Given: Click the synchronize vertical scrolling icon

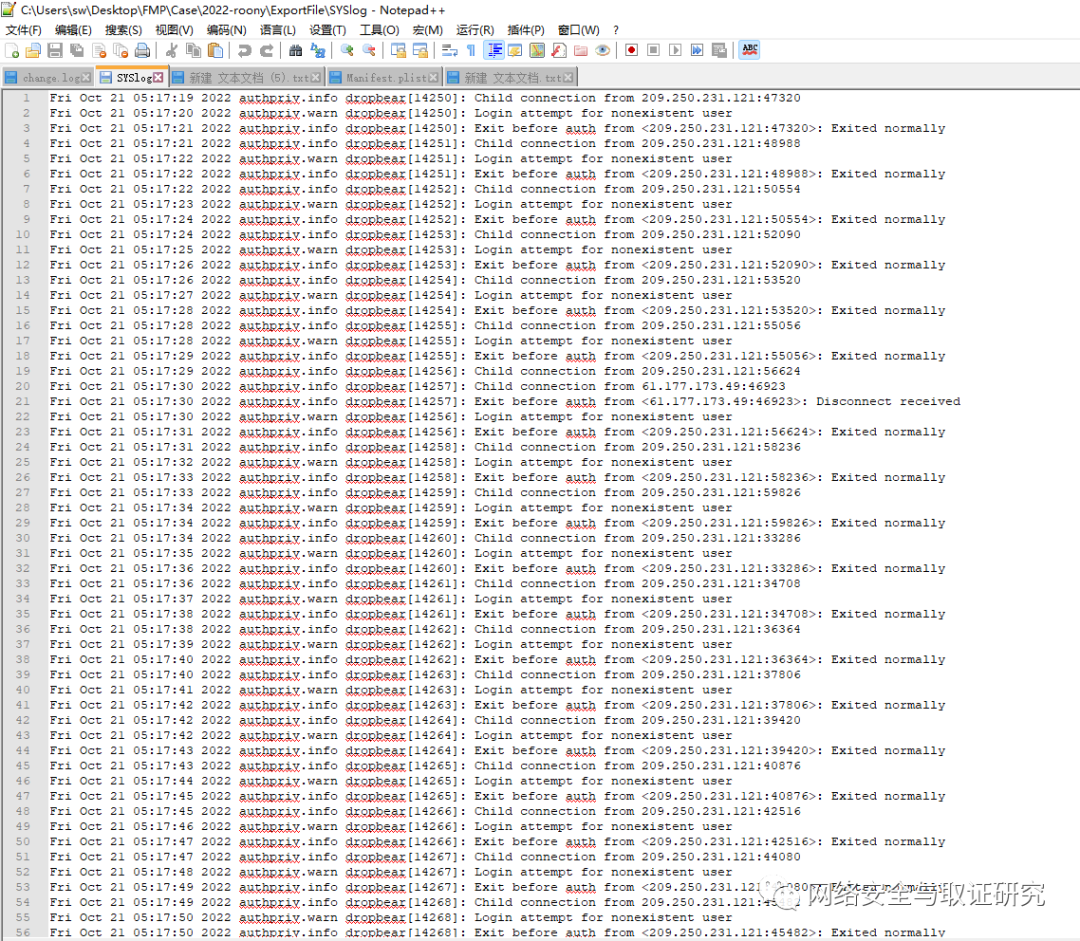Looking at the screenshot, I should (x=398, y=50).
